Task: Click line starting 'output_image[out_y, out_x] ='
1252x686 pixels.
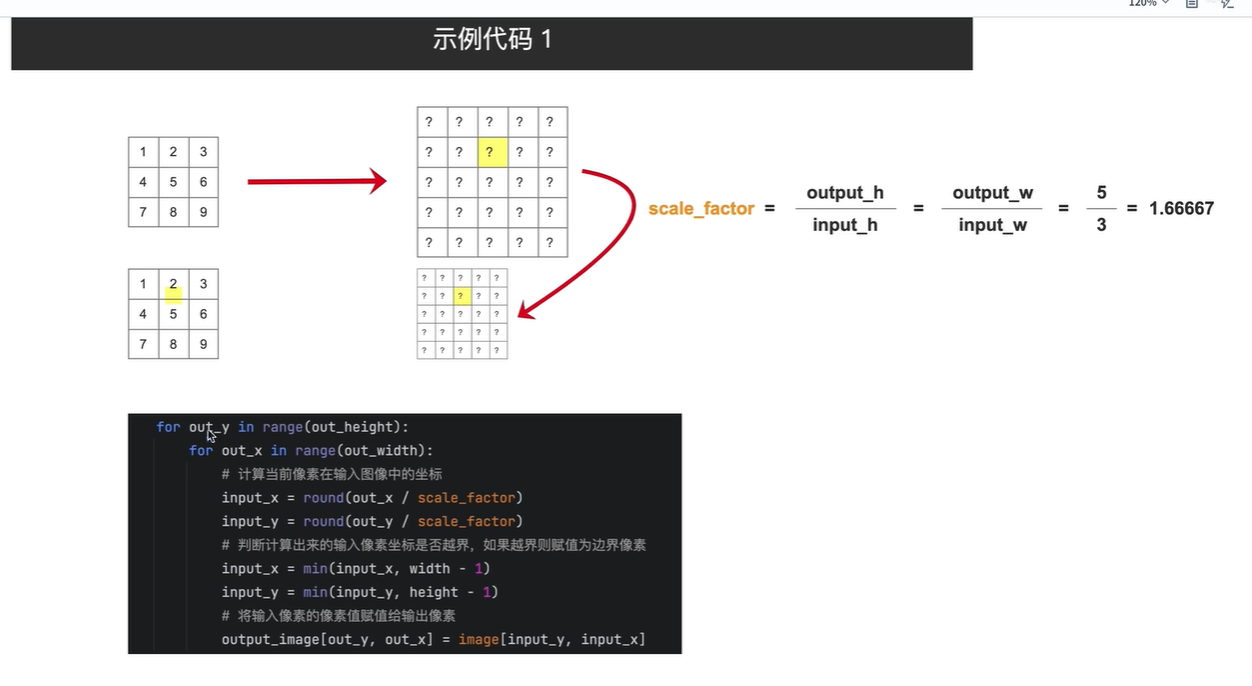Action: tap(434, 640)
